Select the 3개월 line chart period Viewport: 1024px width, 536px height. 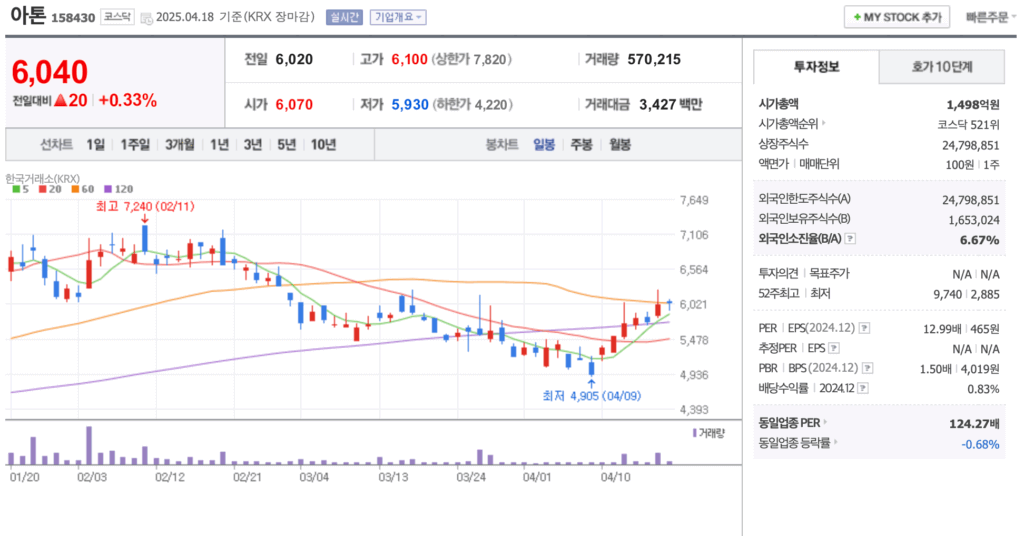[x=180, y=144]
